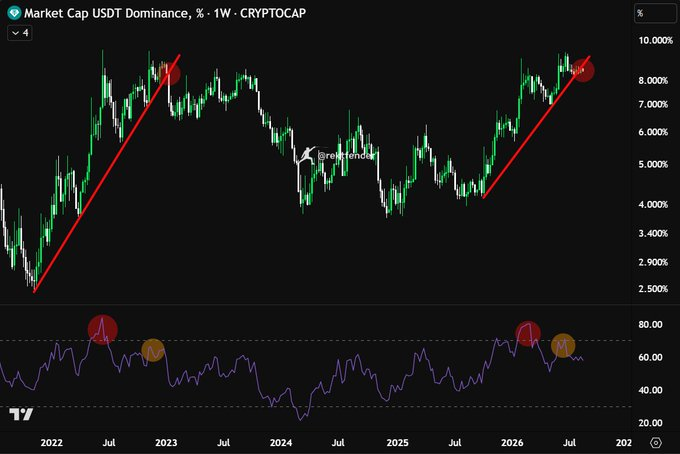Click the 2024 label on the time axis
Image resolution: width=680 pixels, height=454 pixels.
[281, 443]
